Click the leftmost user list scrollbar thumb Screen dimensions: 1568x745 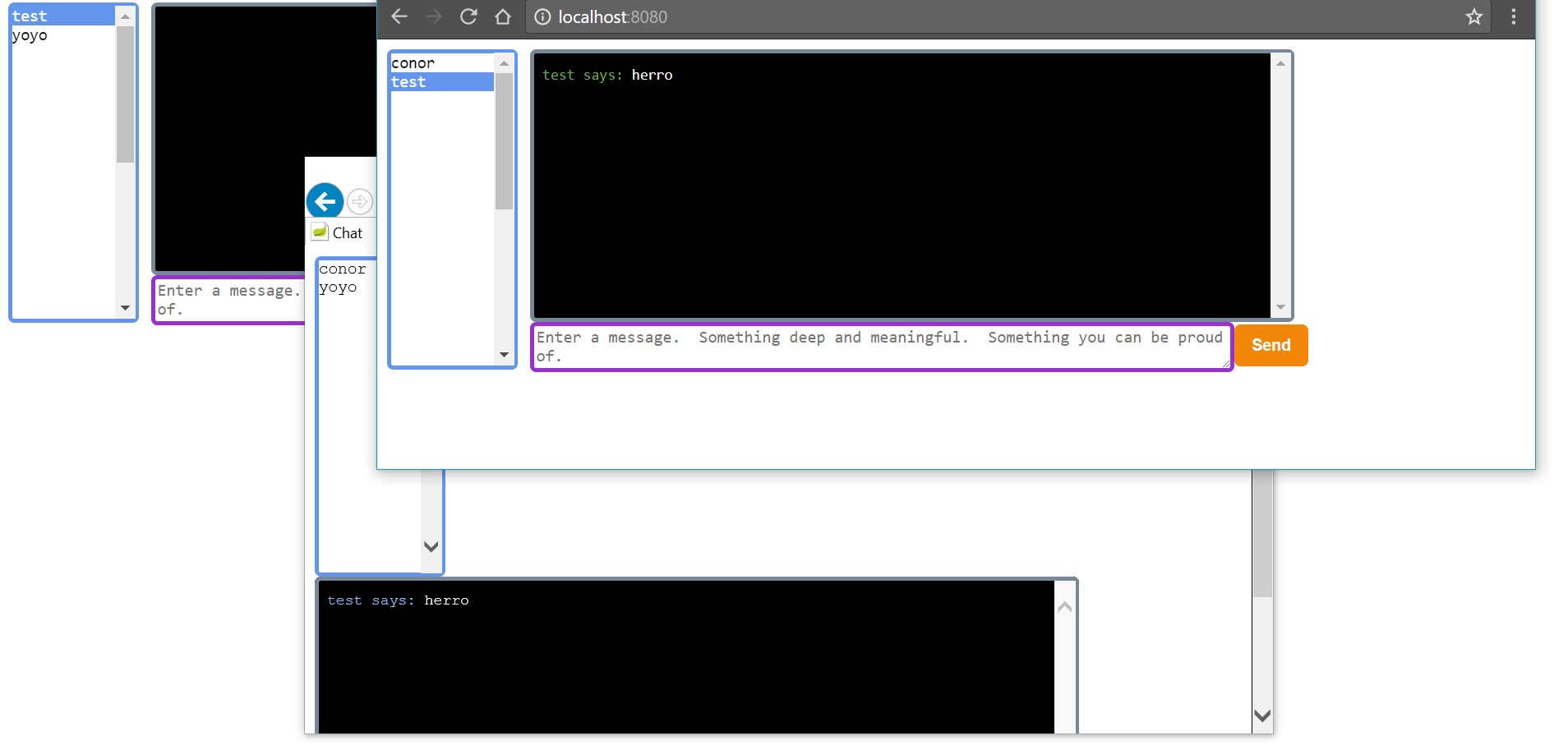click(125, 94)
